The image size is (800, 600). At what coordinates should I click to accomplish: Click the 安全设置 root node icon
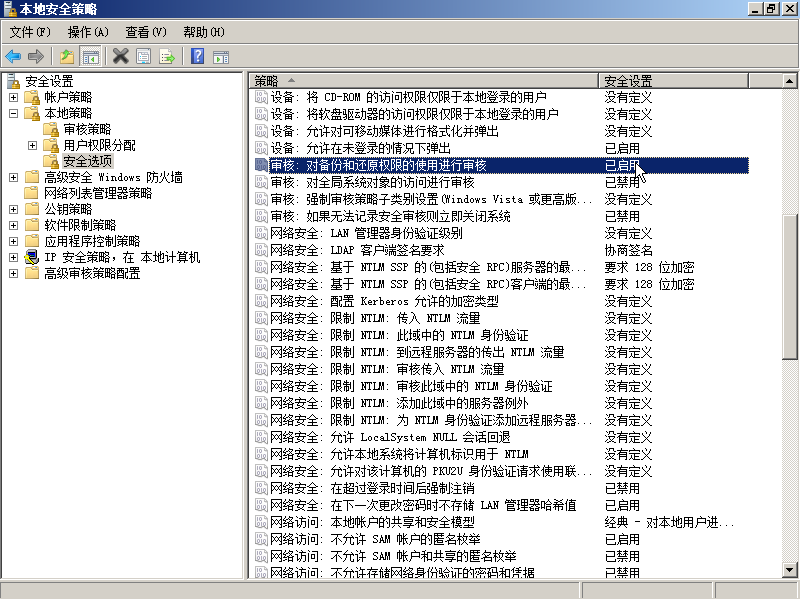coord(13,81)
